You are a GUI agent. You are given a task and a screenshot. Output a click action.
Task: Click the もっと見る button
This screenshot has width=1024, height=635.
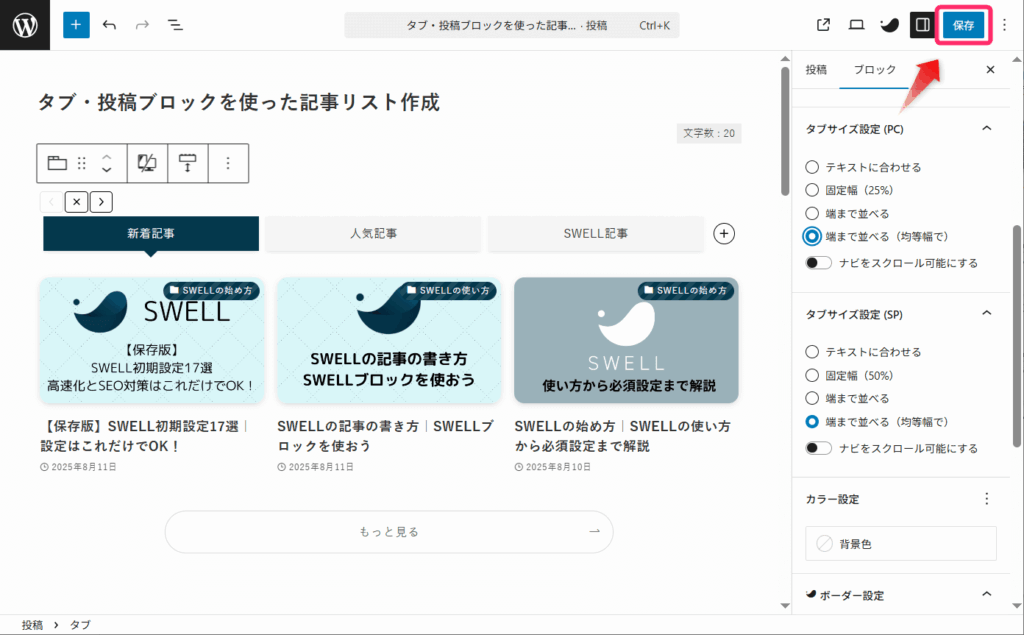pos(389,532)
